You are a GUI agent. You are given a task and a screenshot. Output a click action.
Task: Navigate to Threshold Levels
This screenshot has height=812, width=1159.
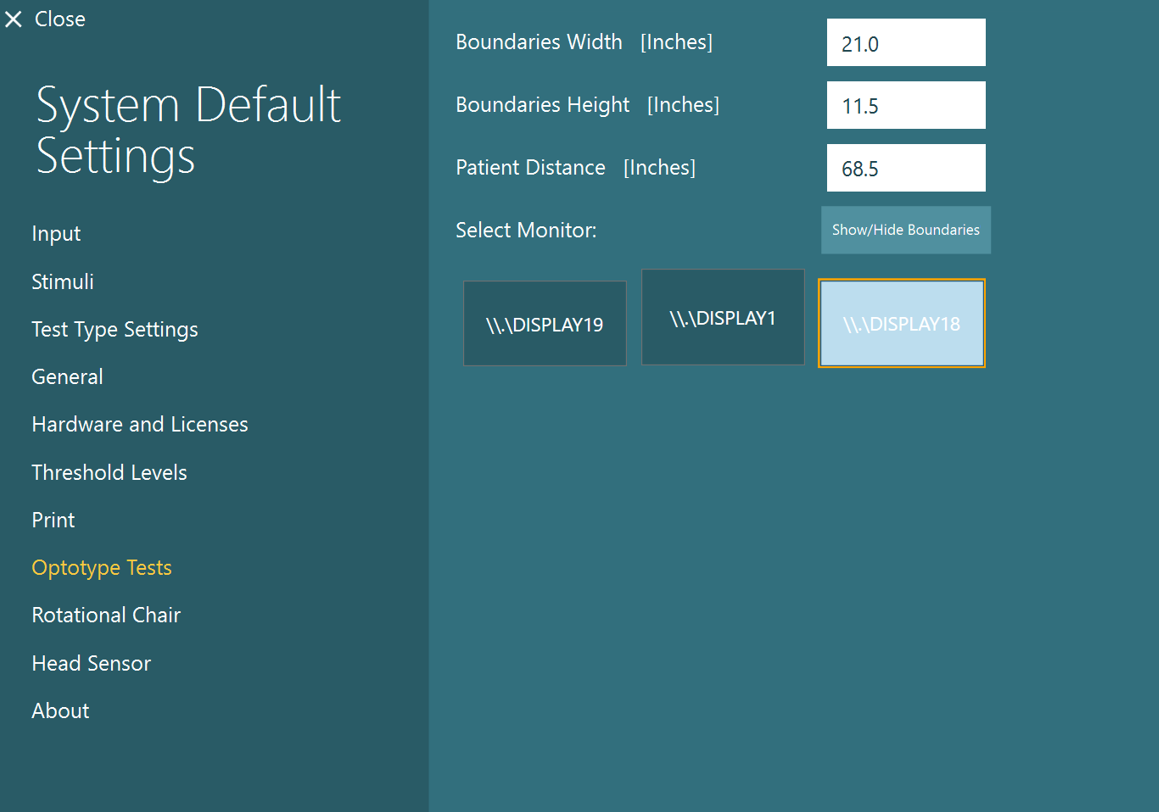coord(109,472)
